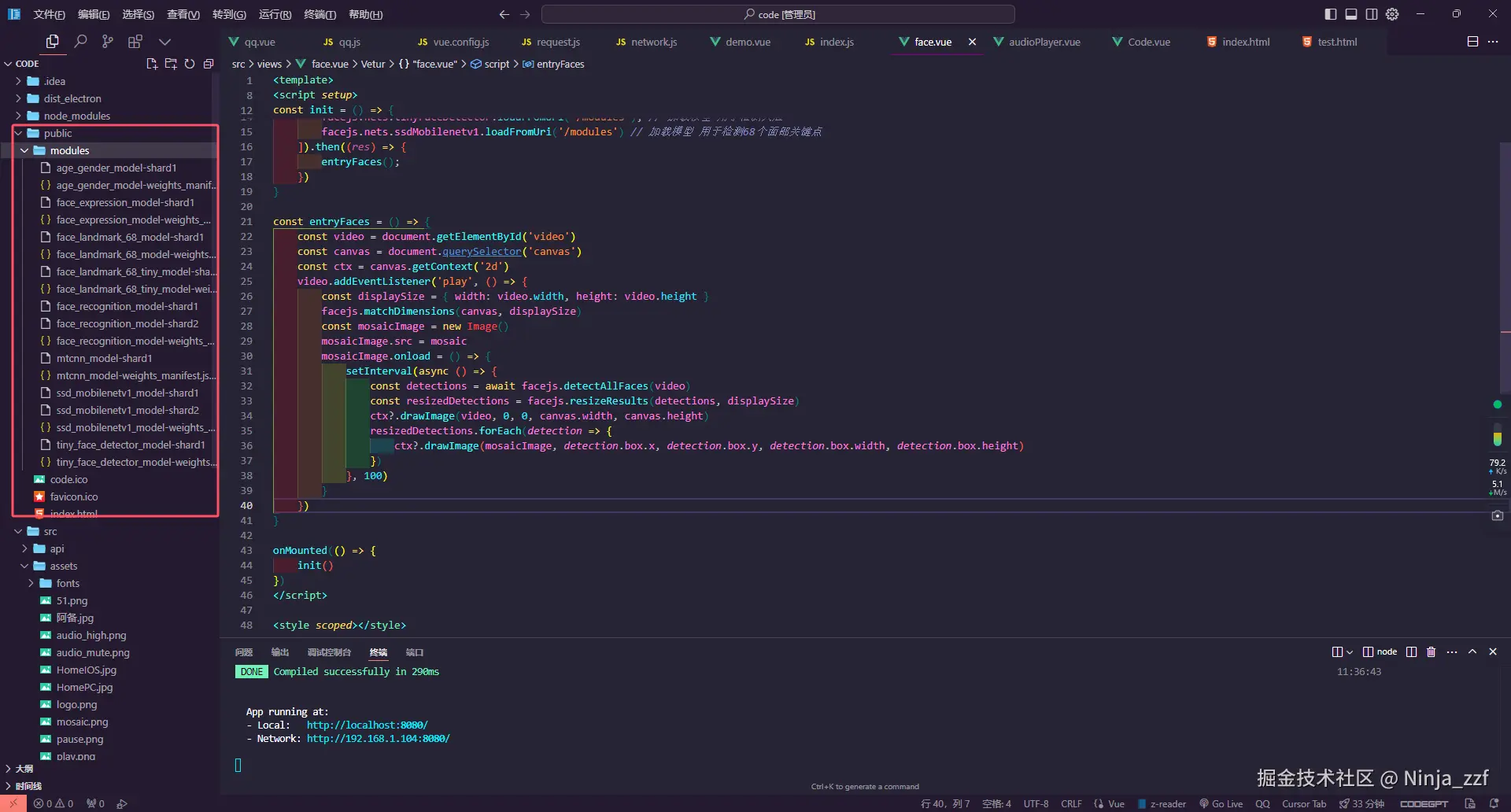This screenshot has width=1511, height=812.
Task: Split the editor layout
Action: point(1473,42)
